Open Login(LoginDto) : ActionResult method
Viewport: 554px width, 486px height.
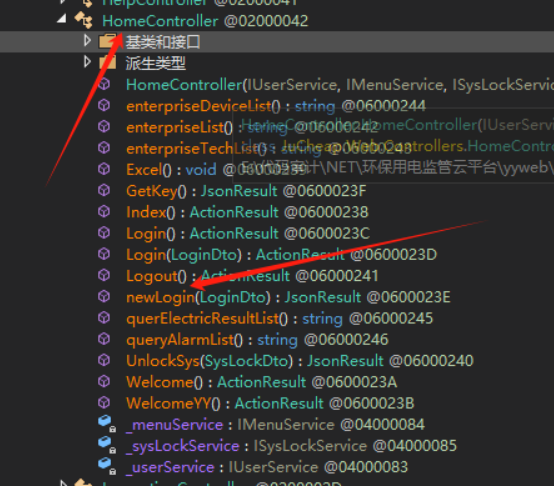pyautogui.click(x=282, y=255)
